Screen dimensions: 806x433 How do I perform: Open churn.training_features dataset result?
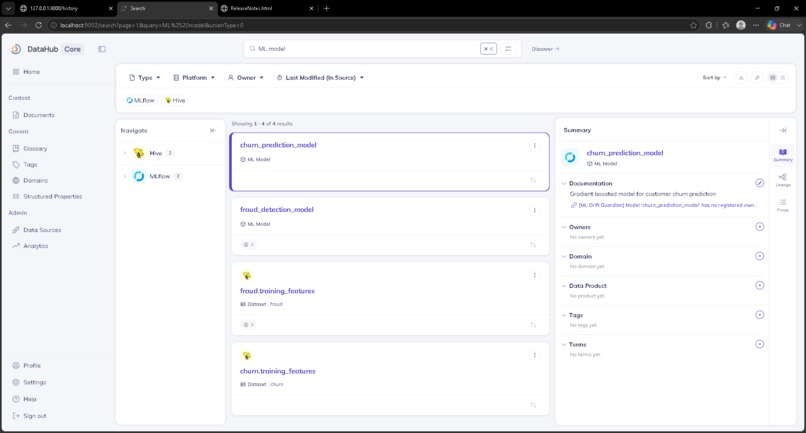coord(278,371)
